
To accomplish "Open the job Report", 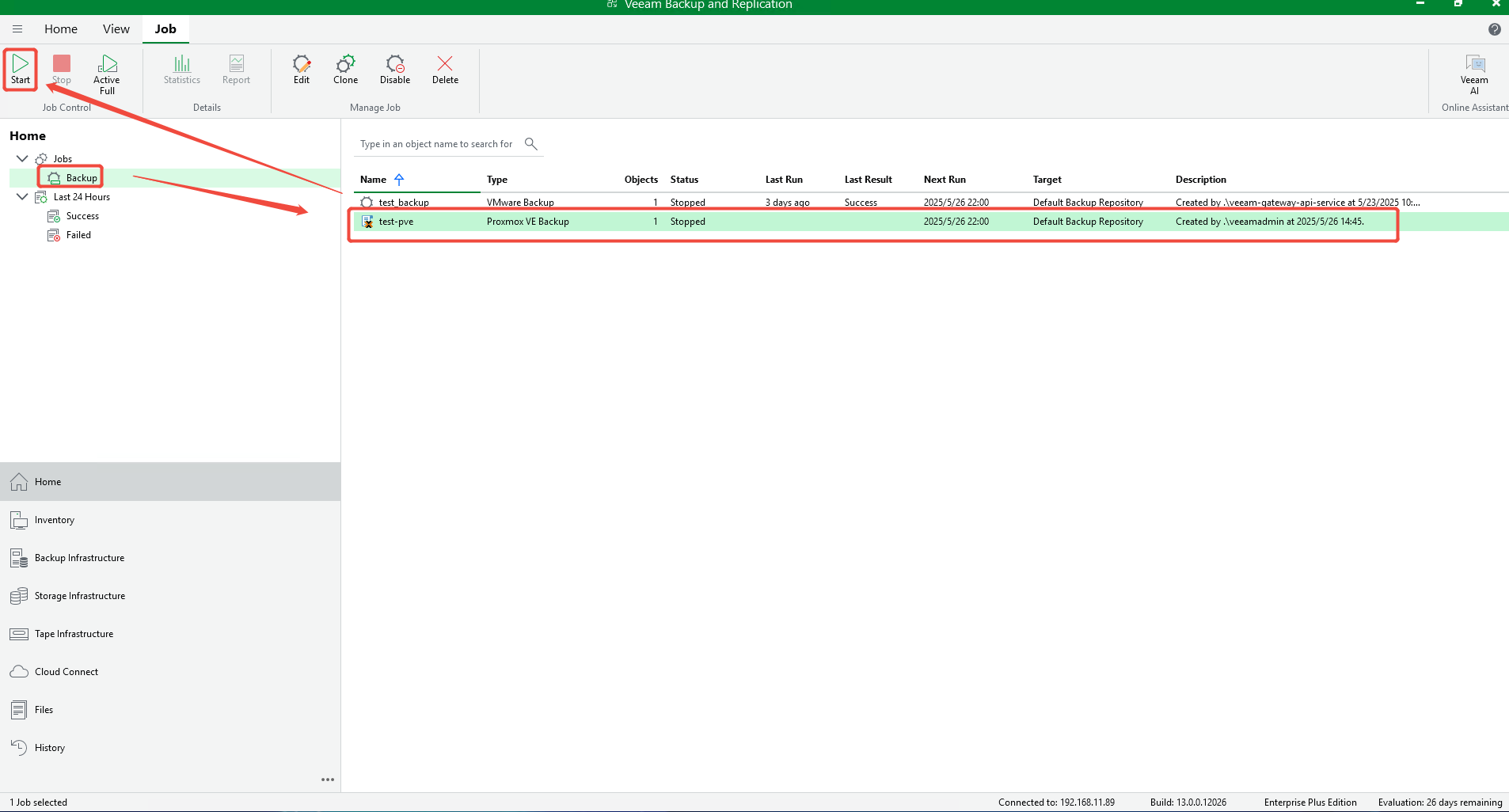I will coord(236,69).
